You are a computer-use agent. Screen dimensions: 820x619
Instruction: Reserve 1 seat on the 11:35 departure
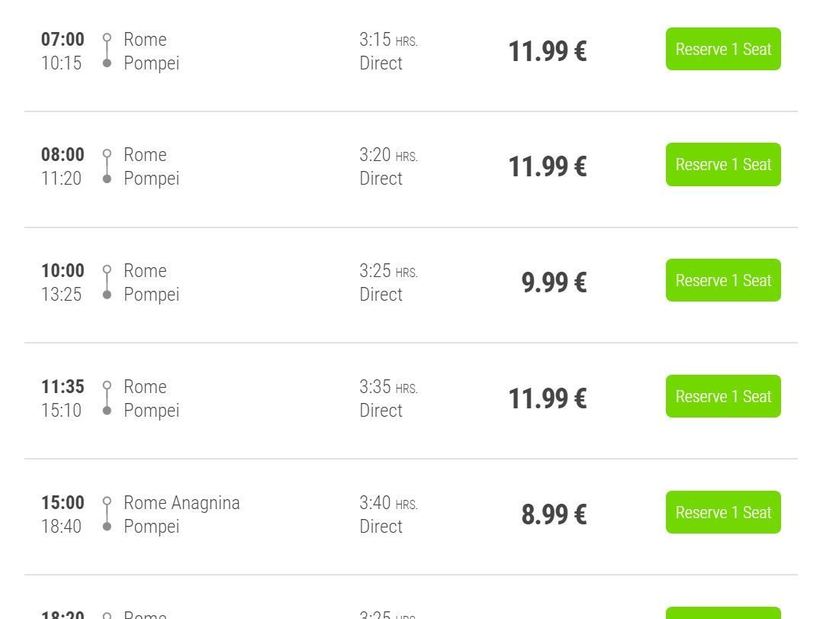[x=723, y=397]
